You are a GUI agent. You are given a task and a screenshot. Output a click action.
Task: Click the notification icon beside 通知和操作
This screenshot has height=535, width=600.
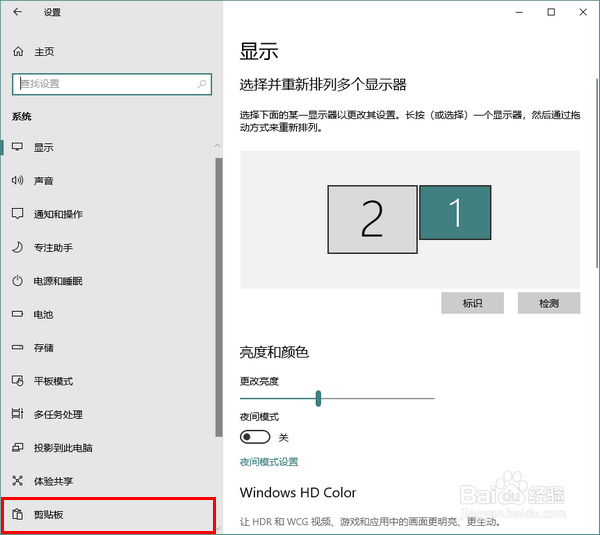(18, 214)
